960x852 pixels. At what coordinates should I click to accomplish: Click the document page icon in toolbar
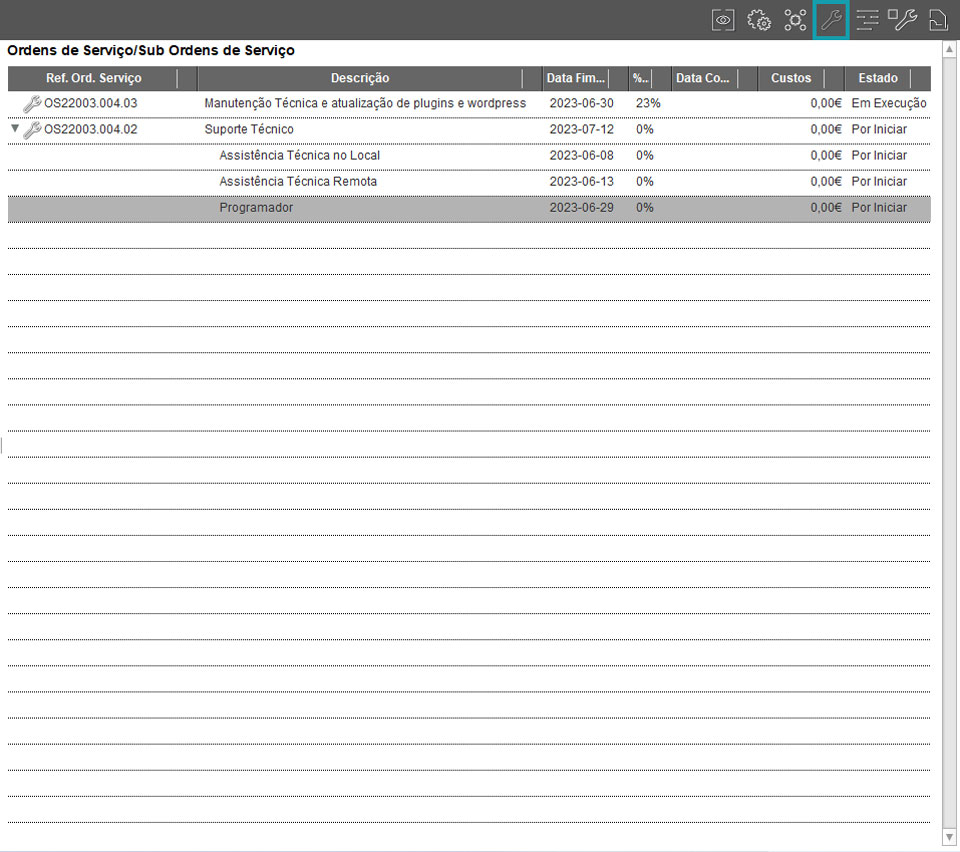coord(938,20)
